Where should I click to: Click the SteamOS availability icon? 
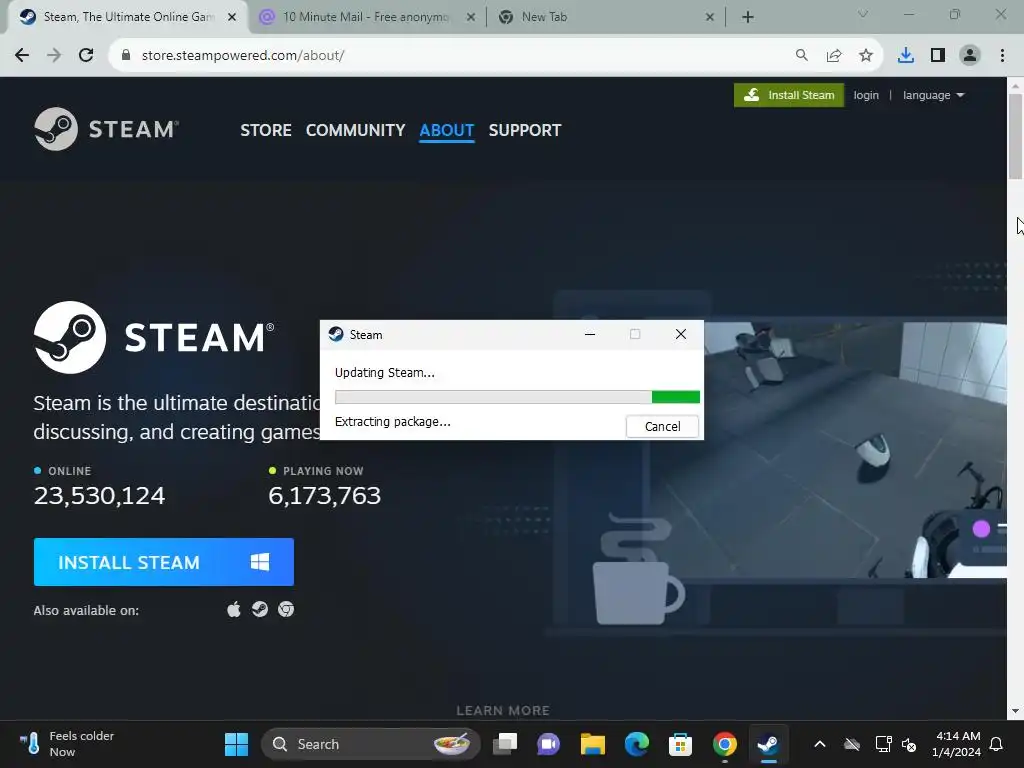(260, 609)
